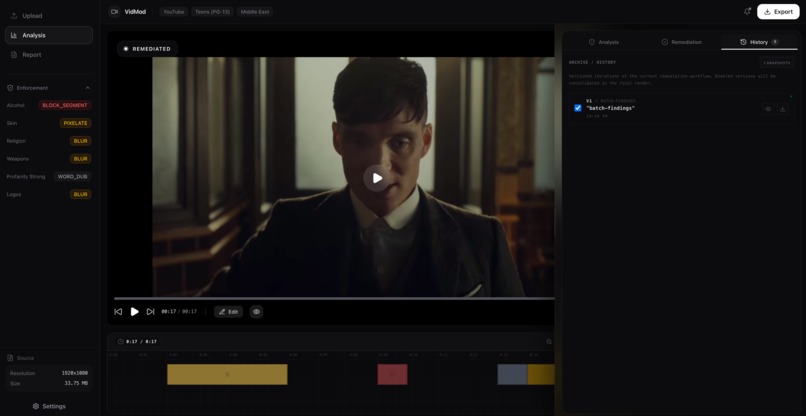Image resolution: width=806 pixels, height=416 pixels.
Task: Click the Source file icon
Action: coord(10,358)
